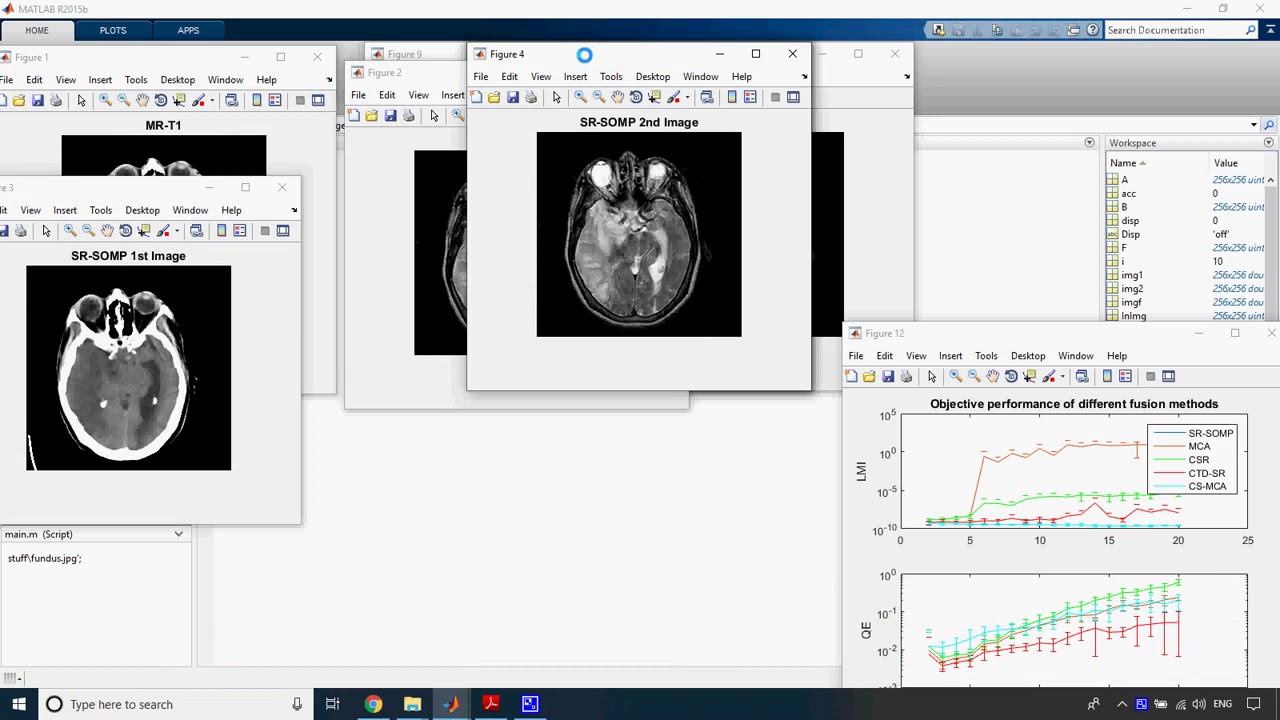Click the MATLAB help question mark icon

(1092, 30)
